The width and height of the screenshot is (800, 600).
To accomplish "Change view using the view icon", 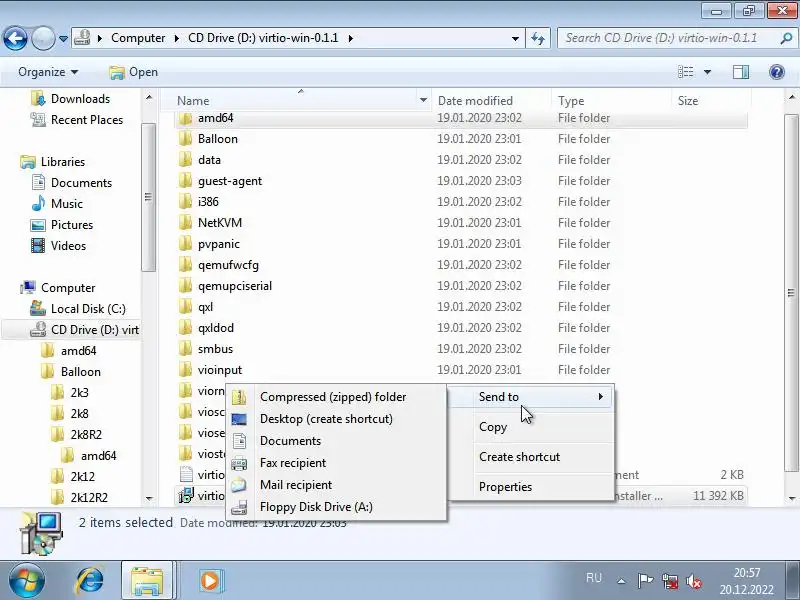I will pyautogui.click(x=686, y=72).
